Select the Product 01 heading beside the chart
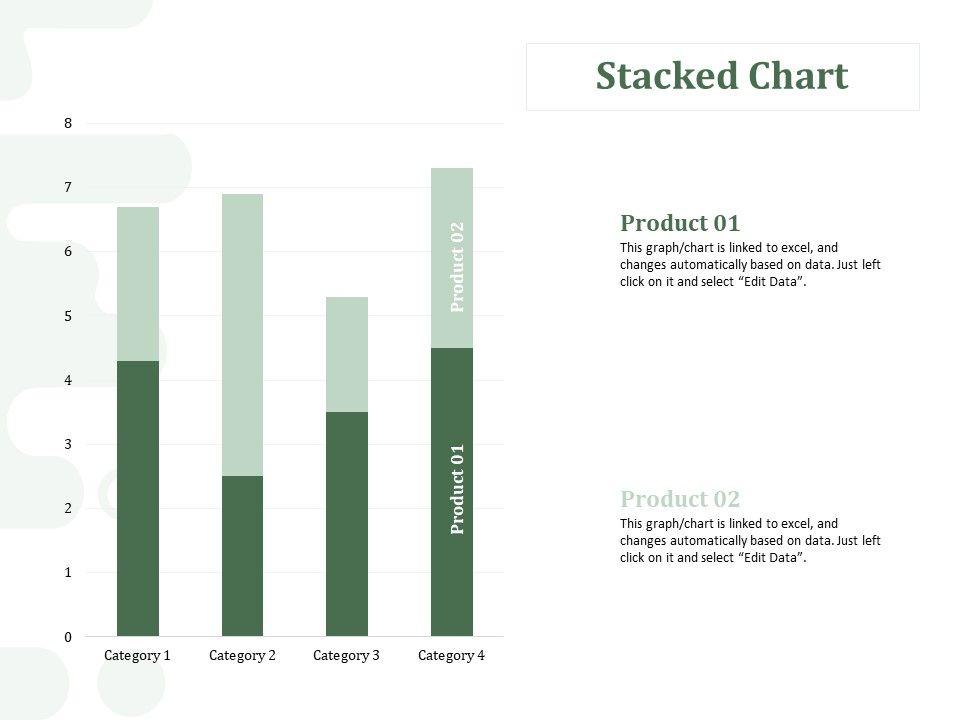Screen dimensions: 960x720 click(x=680, y=223)
